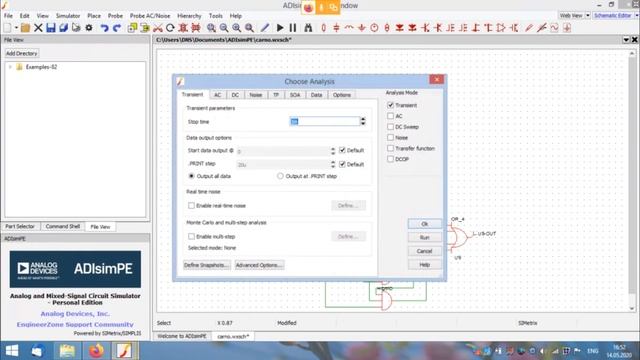Switch to the Options tab
The width and height of the screenshot is (640, 360).
tap(342, 95)
